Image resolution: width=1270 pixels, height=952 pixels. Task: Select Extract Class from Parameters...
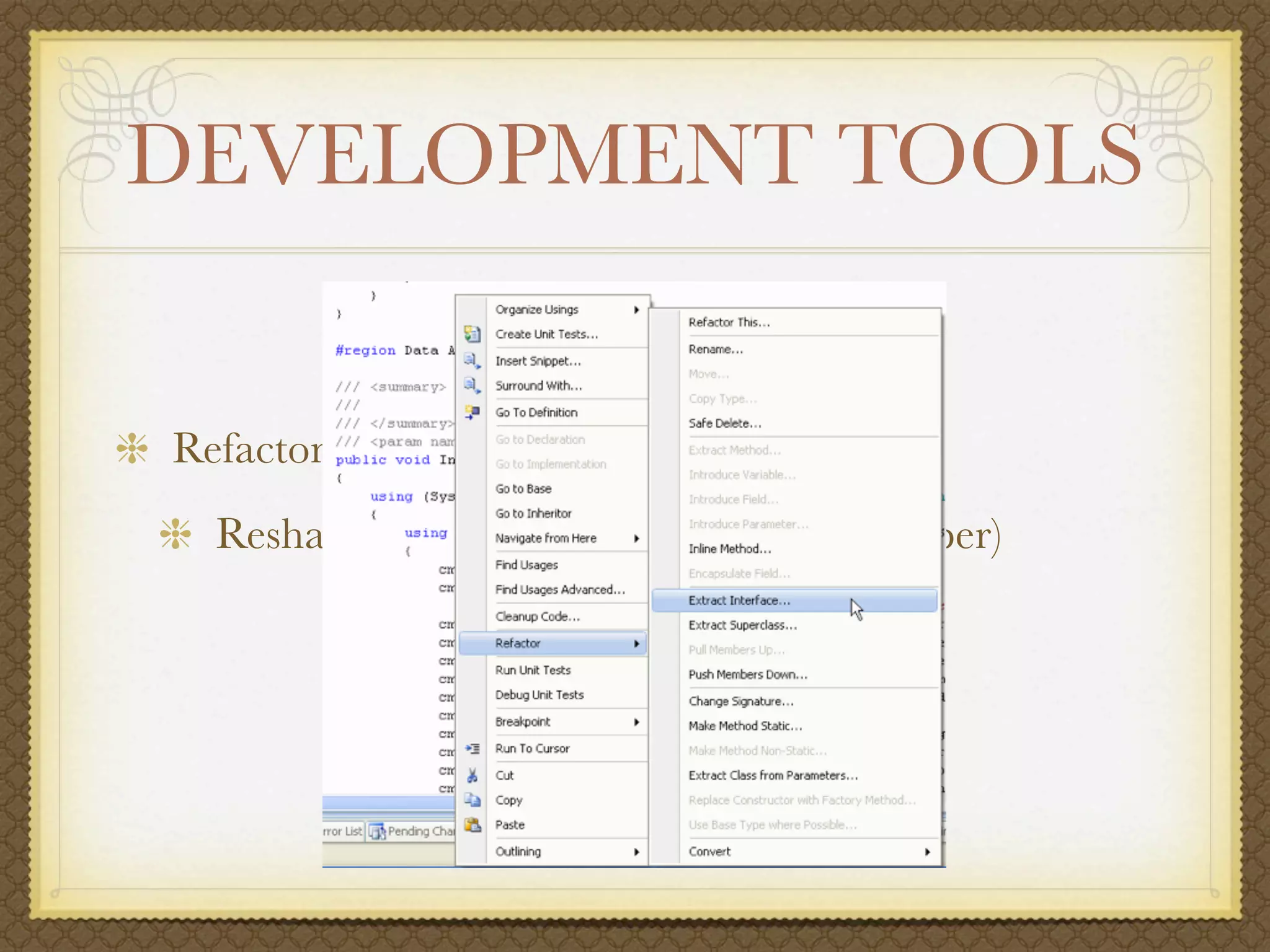pos(795,775)
